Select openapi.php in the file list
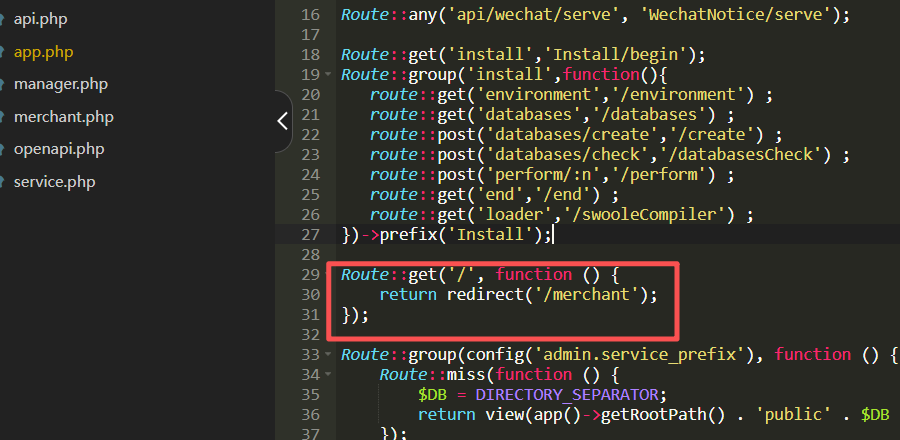This screenshot has height=440, width=900. [x=59, y=150]
